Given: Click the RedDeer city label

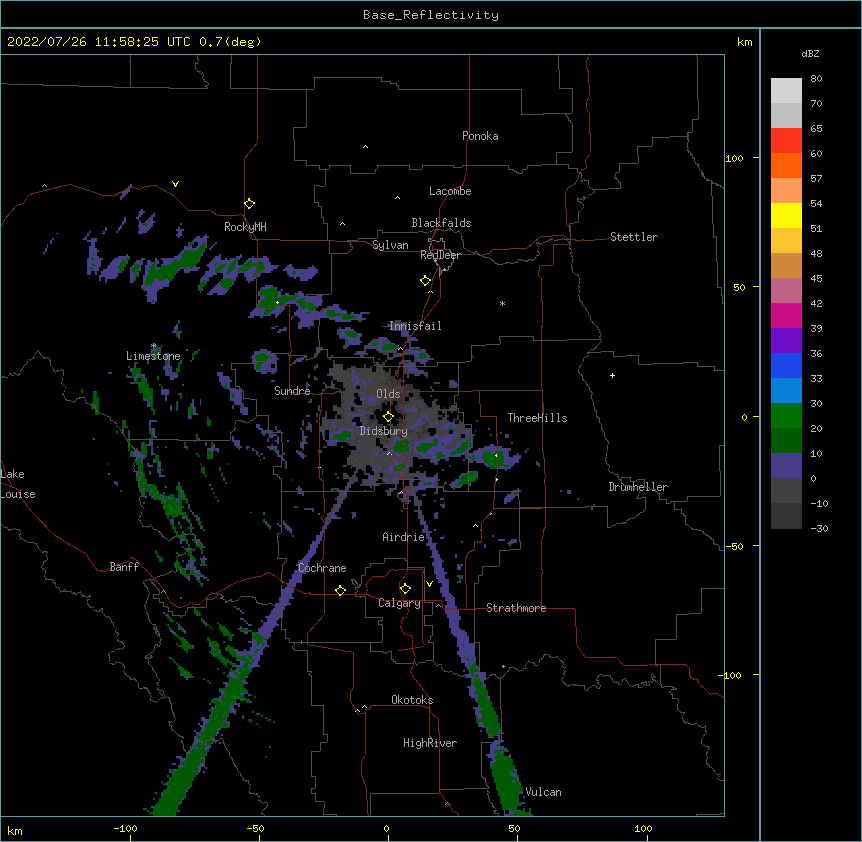Looking at the screenshot, I should (x=440, y=255).
